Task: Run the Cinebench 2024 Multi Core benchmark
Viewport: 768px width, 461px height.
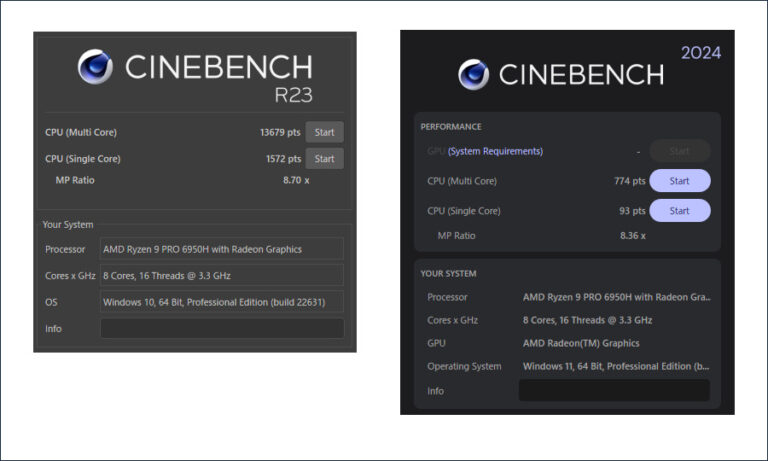Action: (679, 181)
